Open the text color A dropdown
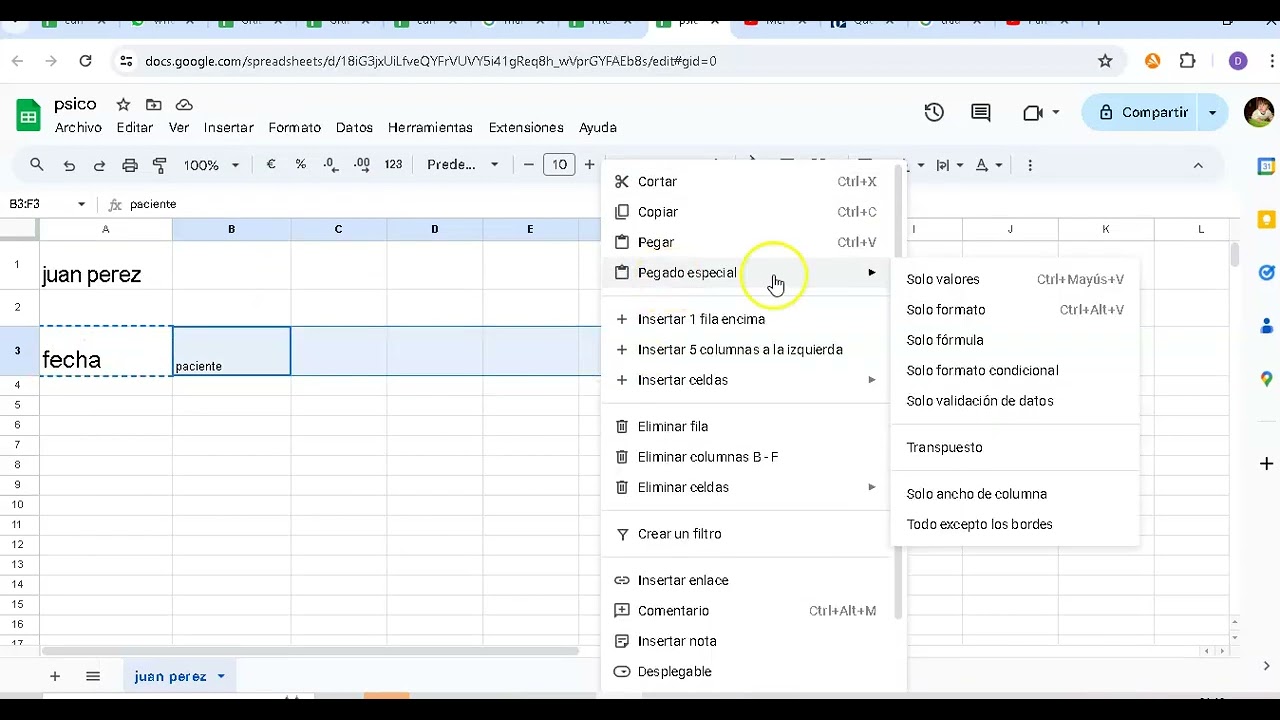This screenshot has height=720, width=1280. pos(988,165)
